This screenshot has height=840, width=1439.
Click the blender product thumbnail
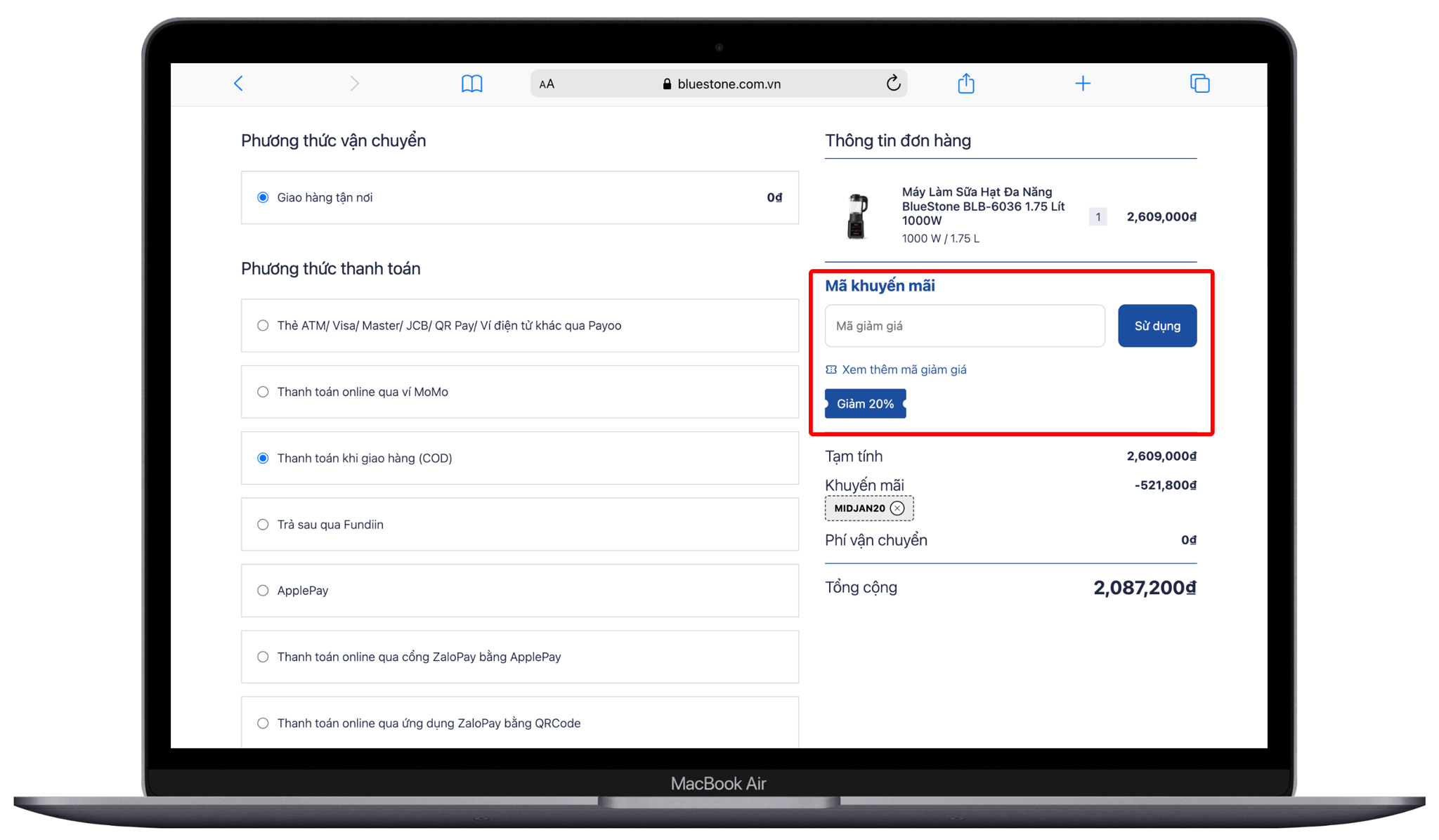click(857, 216)
